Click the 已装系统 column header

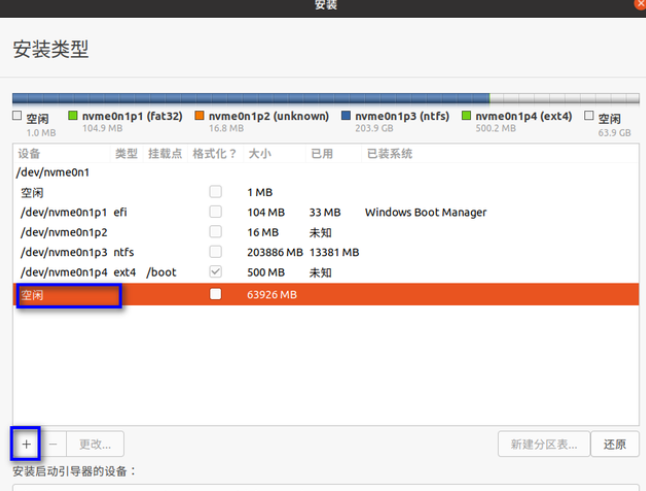coord(389,154)
